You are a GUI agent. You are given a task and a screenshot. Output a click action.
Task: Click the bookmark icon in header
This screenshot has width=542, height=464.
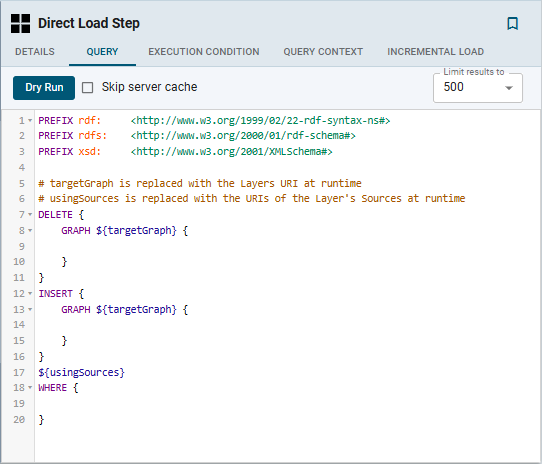512,24
